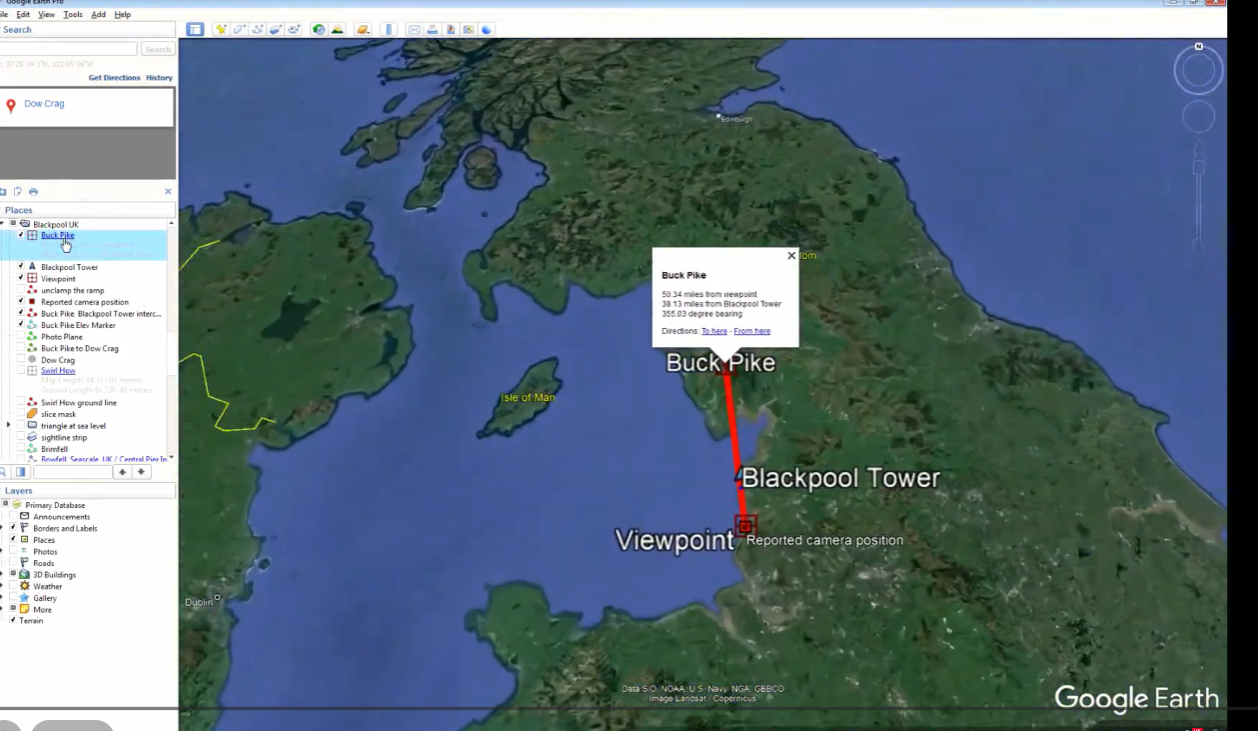Click the Record a Tour icon
Image resolution: width=1258 pixels, height=731 pixels.
point(294,29)
